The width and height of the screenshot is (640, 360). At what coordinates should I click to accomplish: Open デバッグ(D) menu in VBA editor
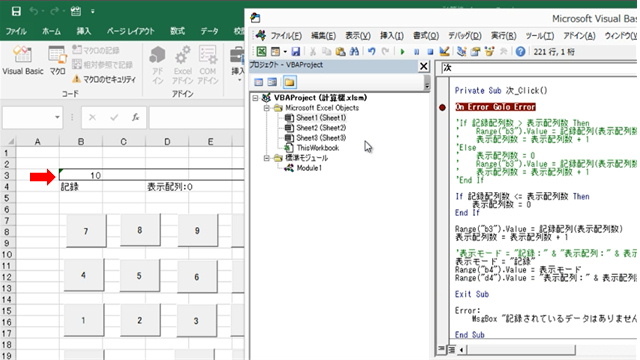[x=465, y=36]
